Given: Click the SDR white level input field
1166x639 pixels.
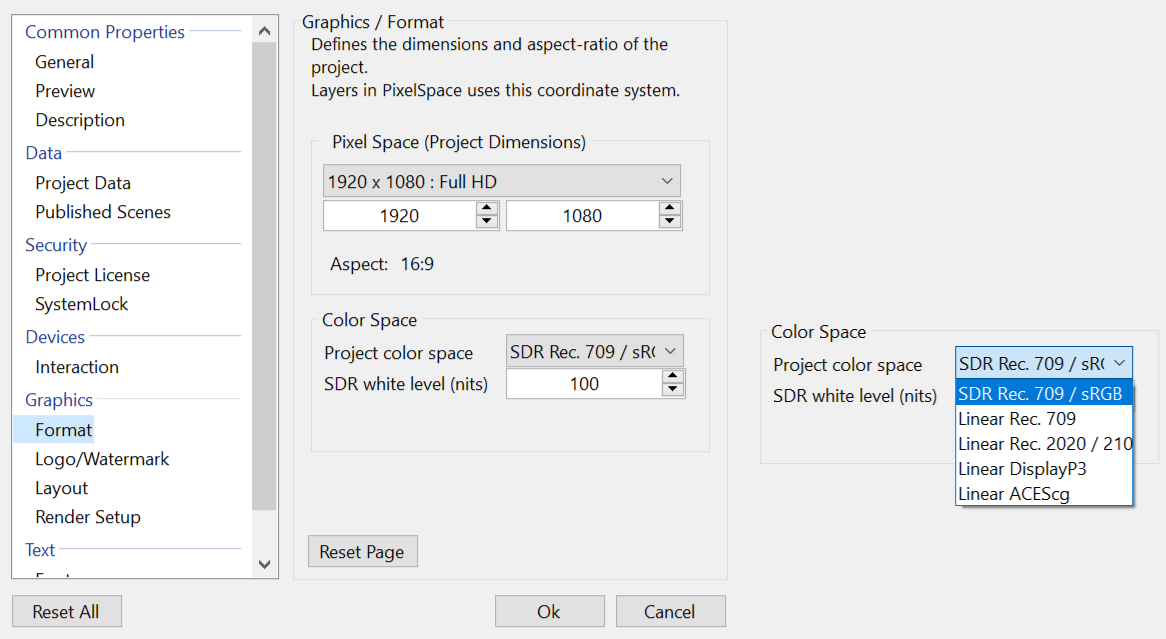Looking at the screenshot, I should click(584, 384).
